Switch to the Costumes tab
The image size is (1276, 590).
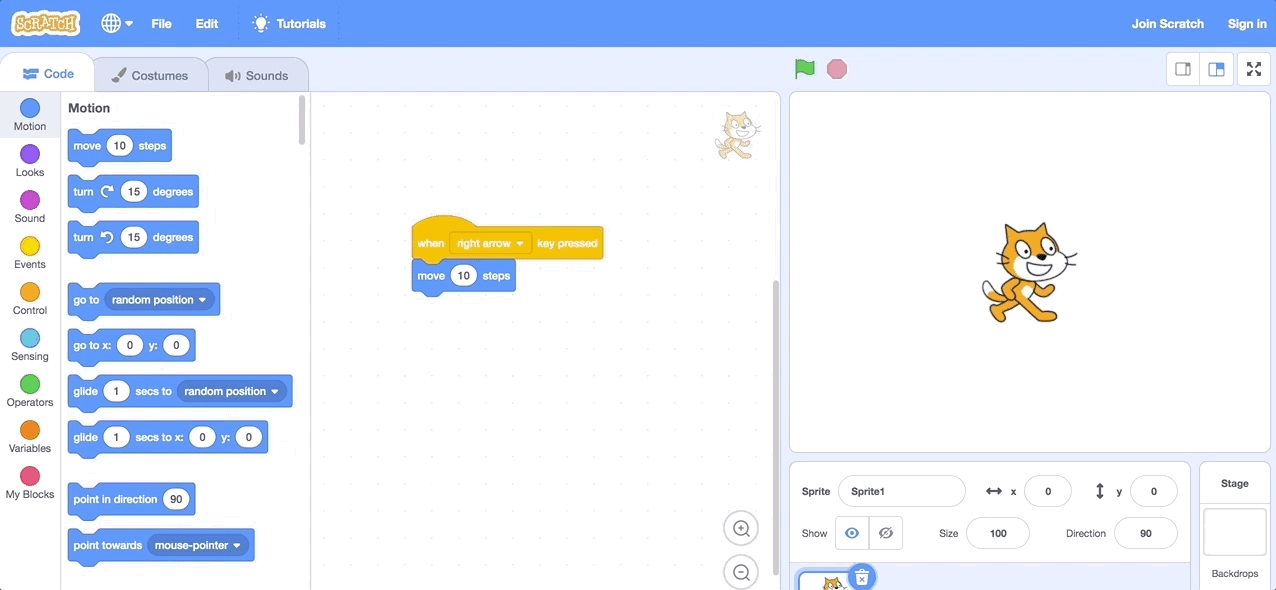(150, 75)
